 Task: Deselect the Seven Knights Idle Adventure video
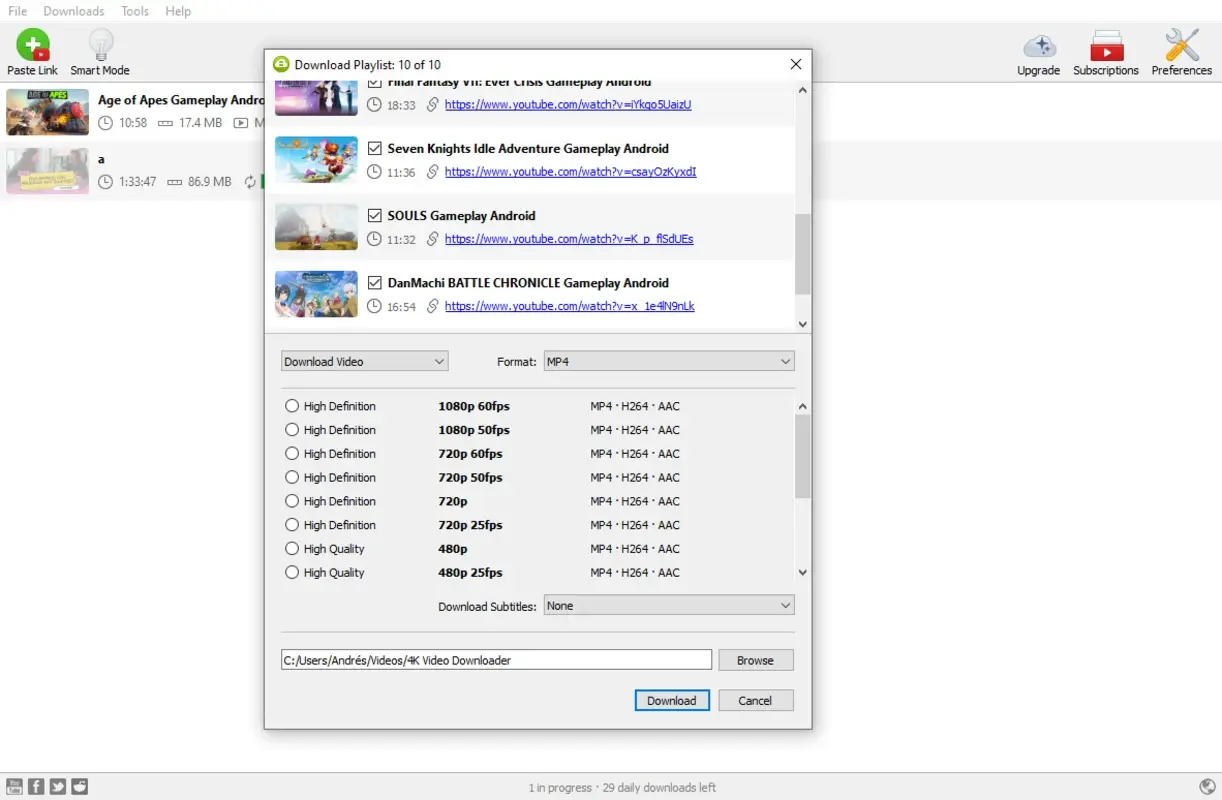pyautogui.click(x=374, y=148)
